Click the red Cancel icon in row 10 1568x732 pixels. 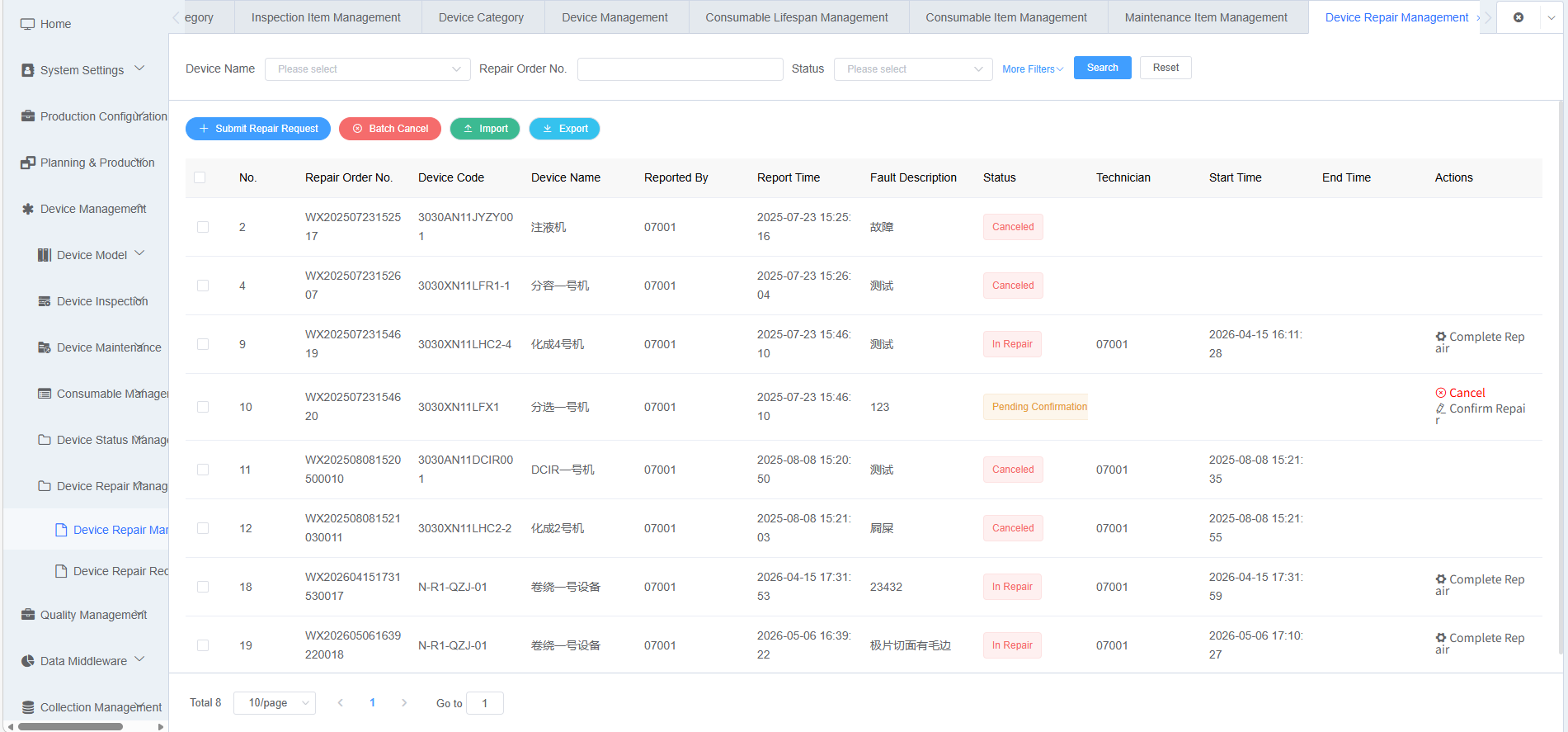(x=1441, y=393)
